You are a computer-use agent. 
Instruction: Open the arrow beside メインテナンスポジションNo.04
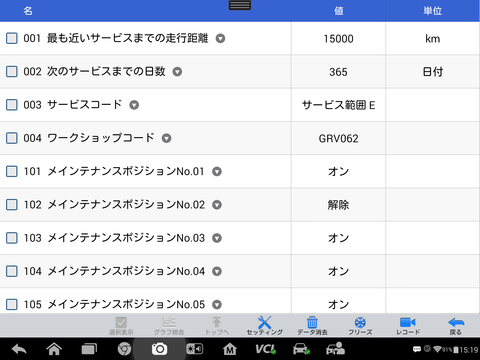217,271
